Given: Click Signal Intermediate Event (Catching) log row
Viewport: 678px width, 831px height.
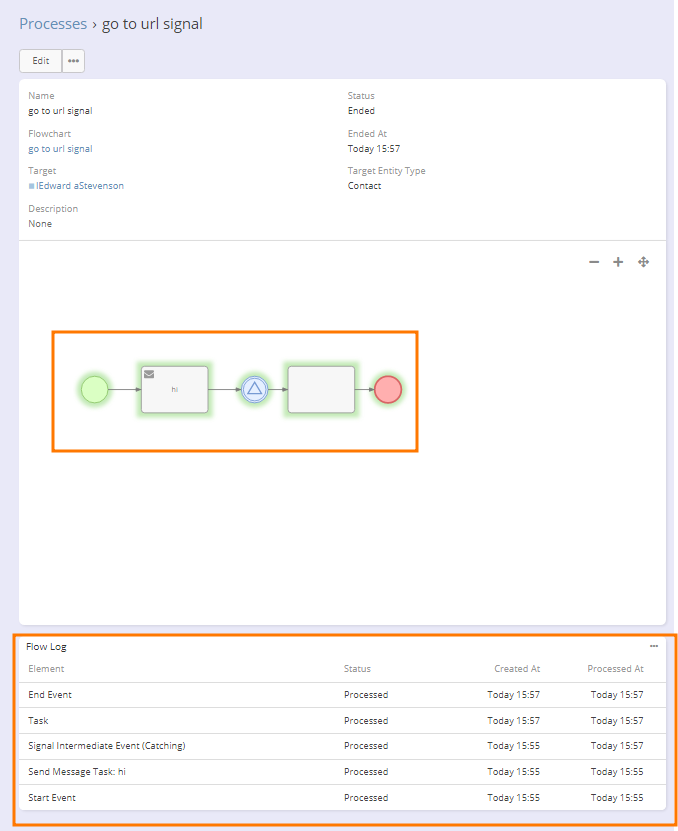Looking at the screenshot, I should coord(107,746).
